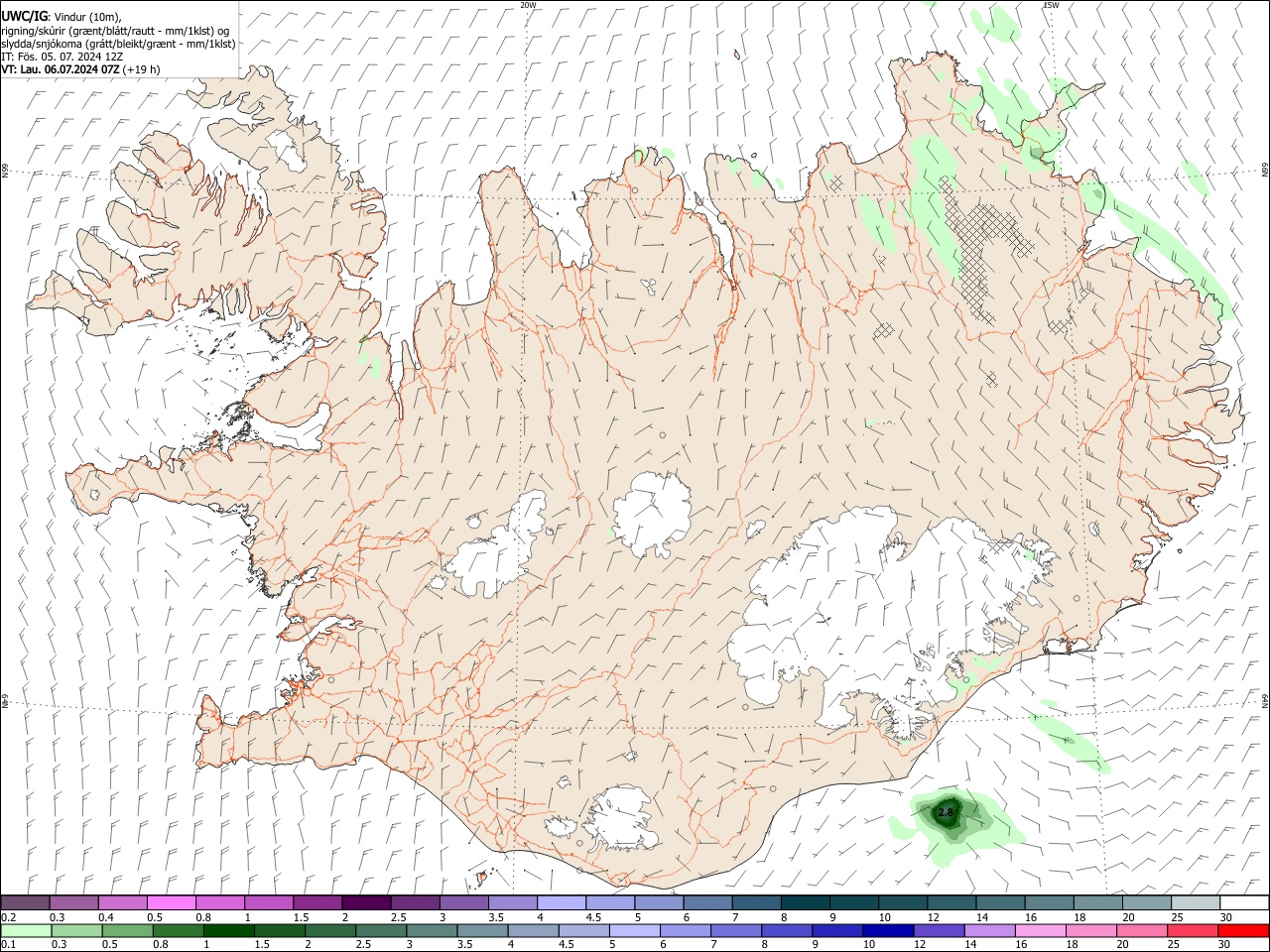Viewport: 1270px width, 952px height.
Task: Click the crimson 25–30 swatch, lower scale
Action: pos(1192,930)
